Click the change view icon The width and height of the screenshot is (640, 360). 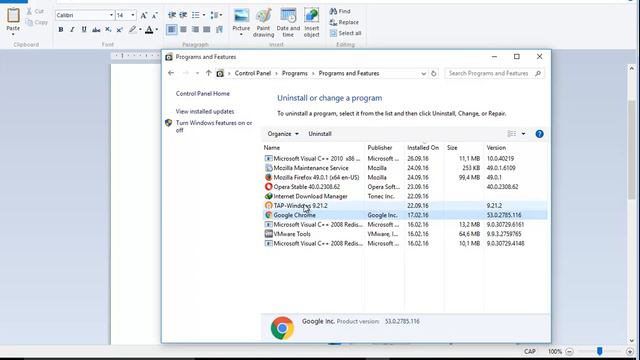[x=511, y=134]
